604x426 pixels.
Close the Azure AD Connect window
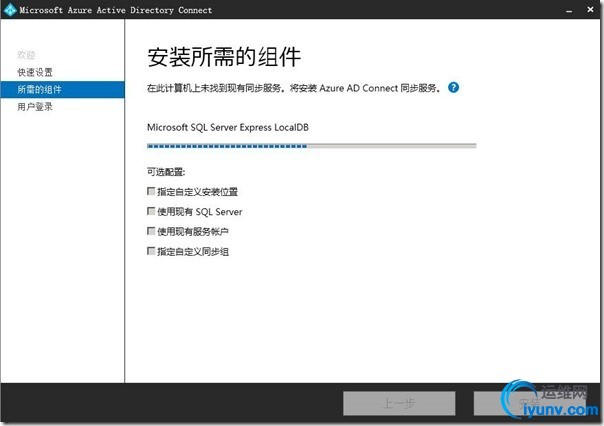[x=590, y=10]
